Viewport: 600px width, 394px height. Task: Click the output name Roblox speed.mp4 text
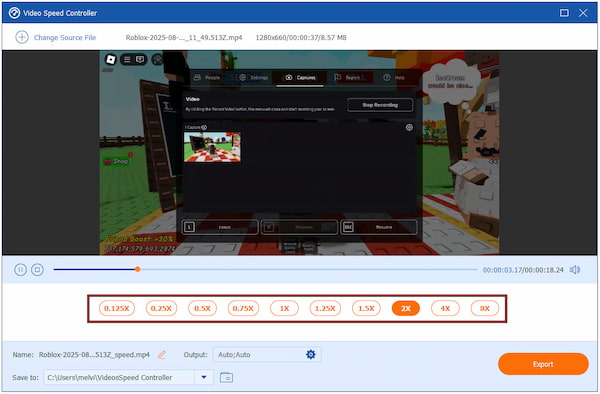[94, 355]
